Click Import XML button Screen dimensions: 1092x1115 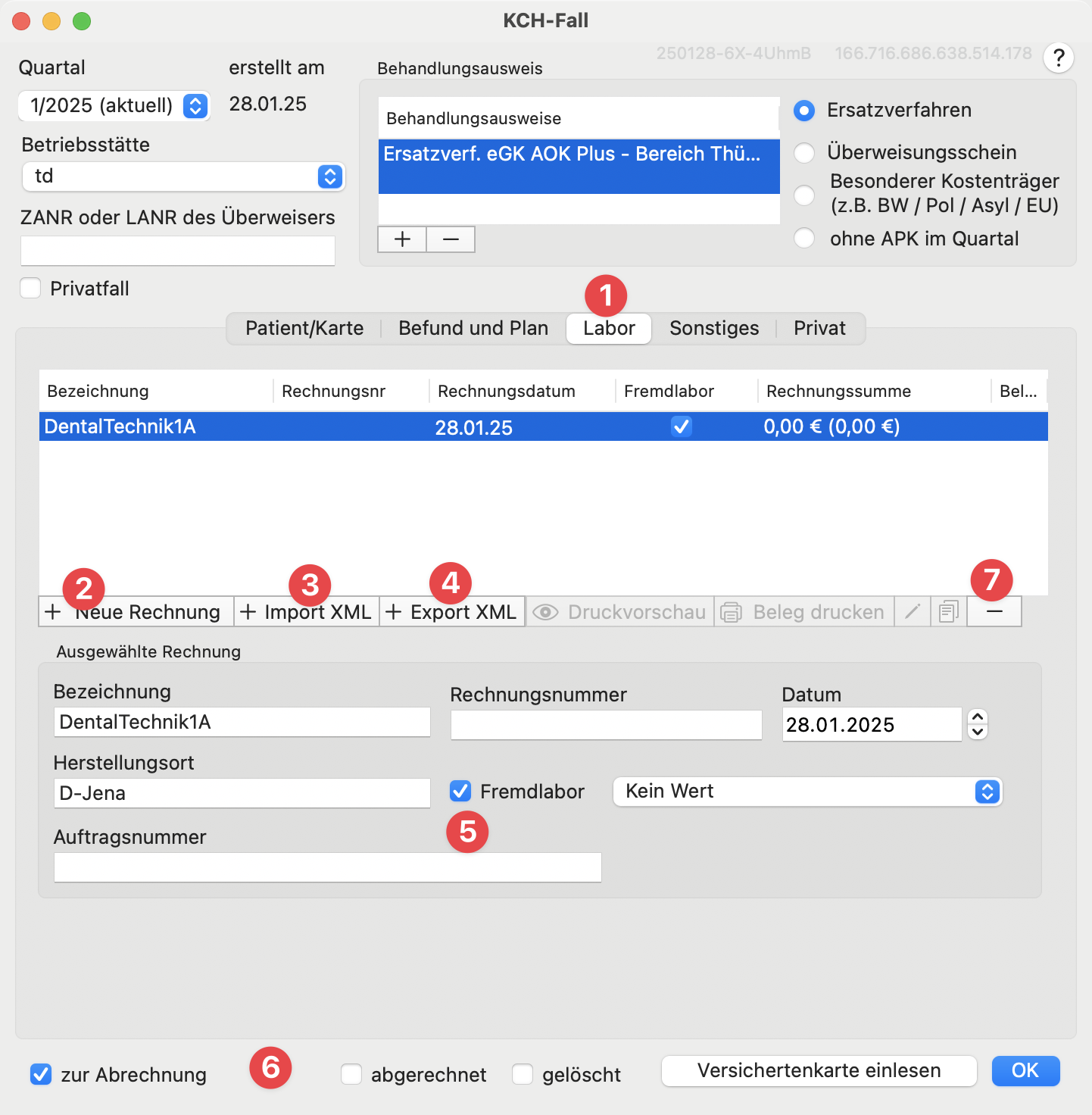tap(306, 611)
